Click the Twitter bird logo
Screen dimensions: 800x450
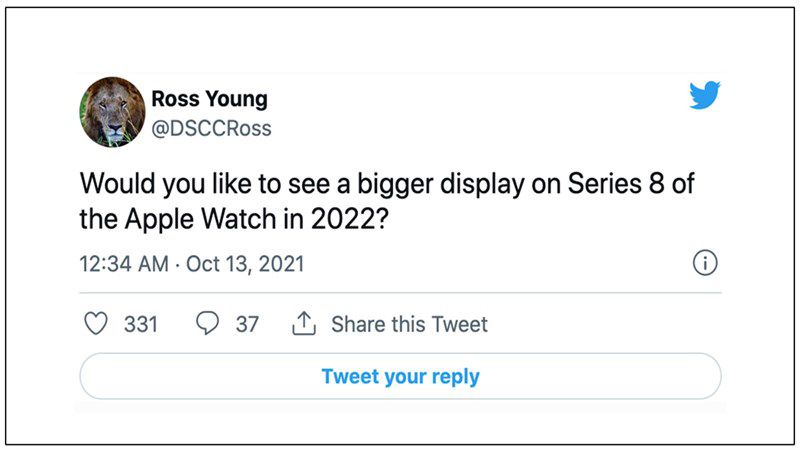point(704,97)
